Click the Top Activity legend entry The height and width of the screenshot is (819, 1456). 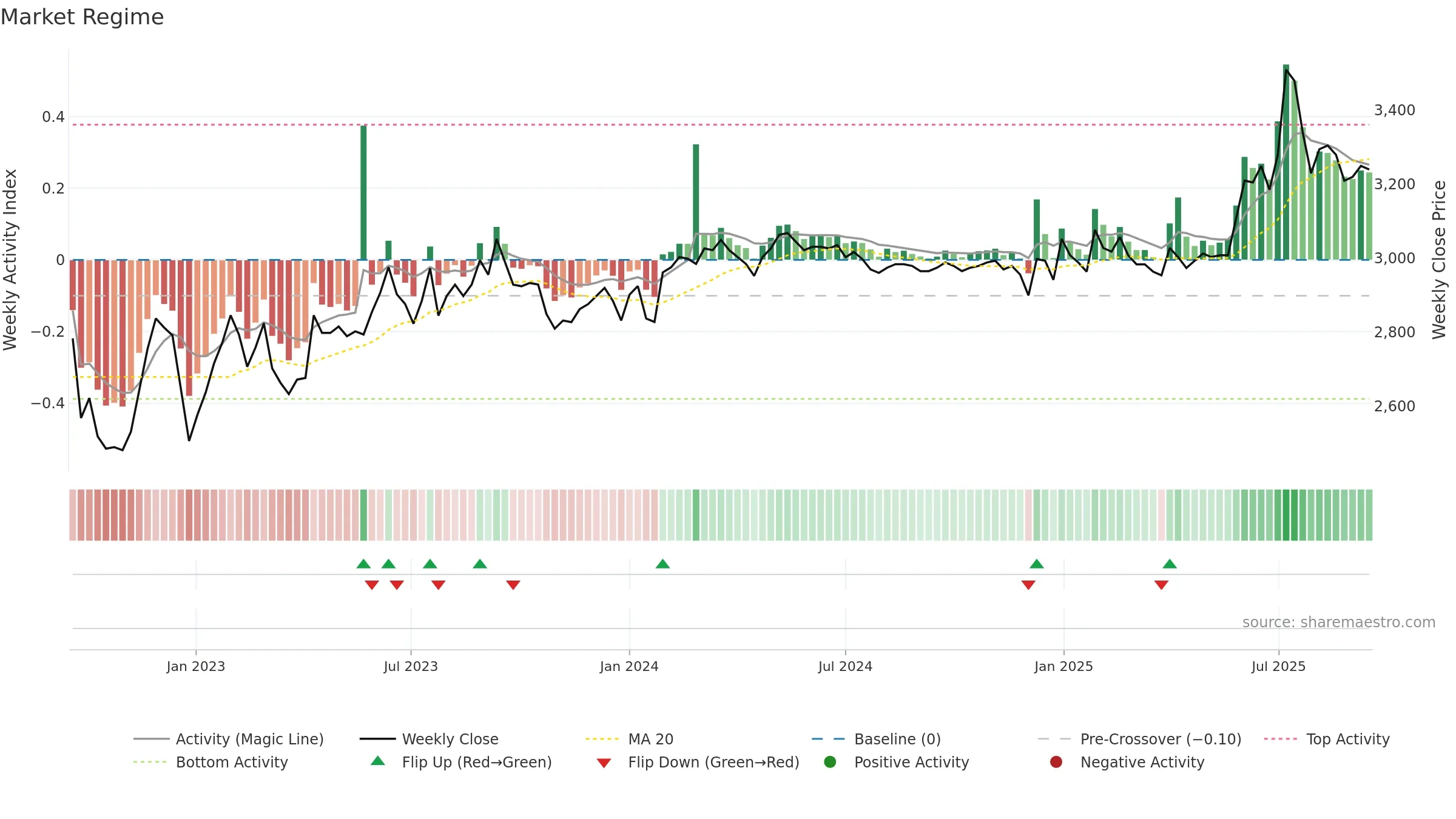click(x=1327, y=739)
